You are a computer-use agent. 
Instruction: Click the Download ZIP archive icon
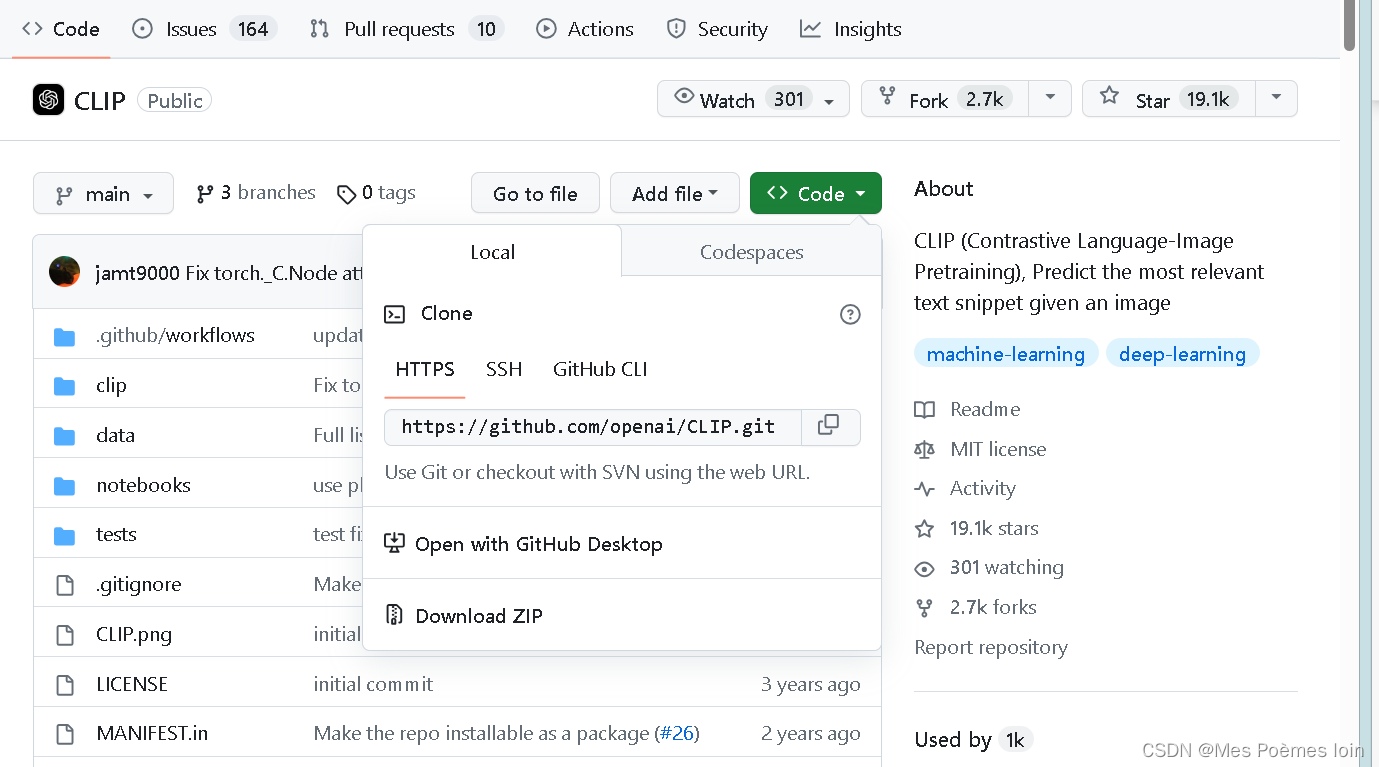point(395,615)
